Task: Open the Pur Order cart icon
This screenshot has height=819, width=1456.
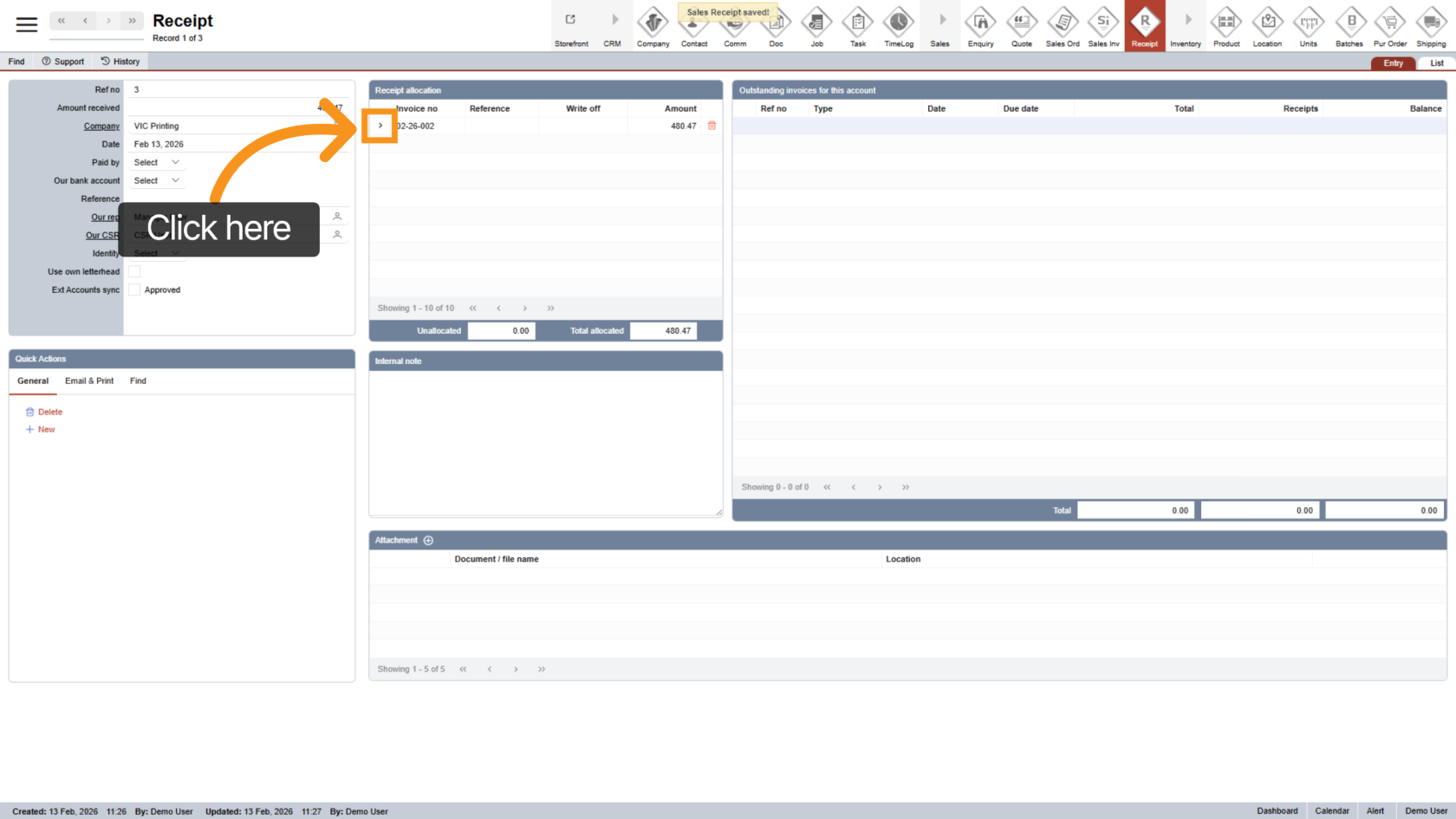Action: [x=1390, y=23]
